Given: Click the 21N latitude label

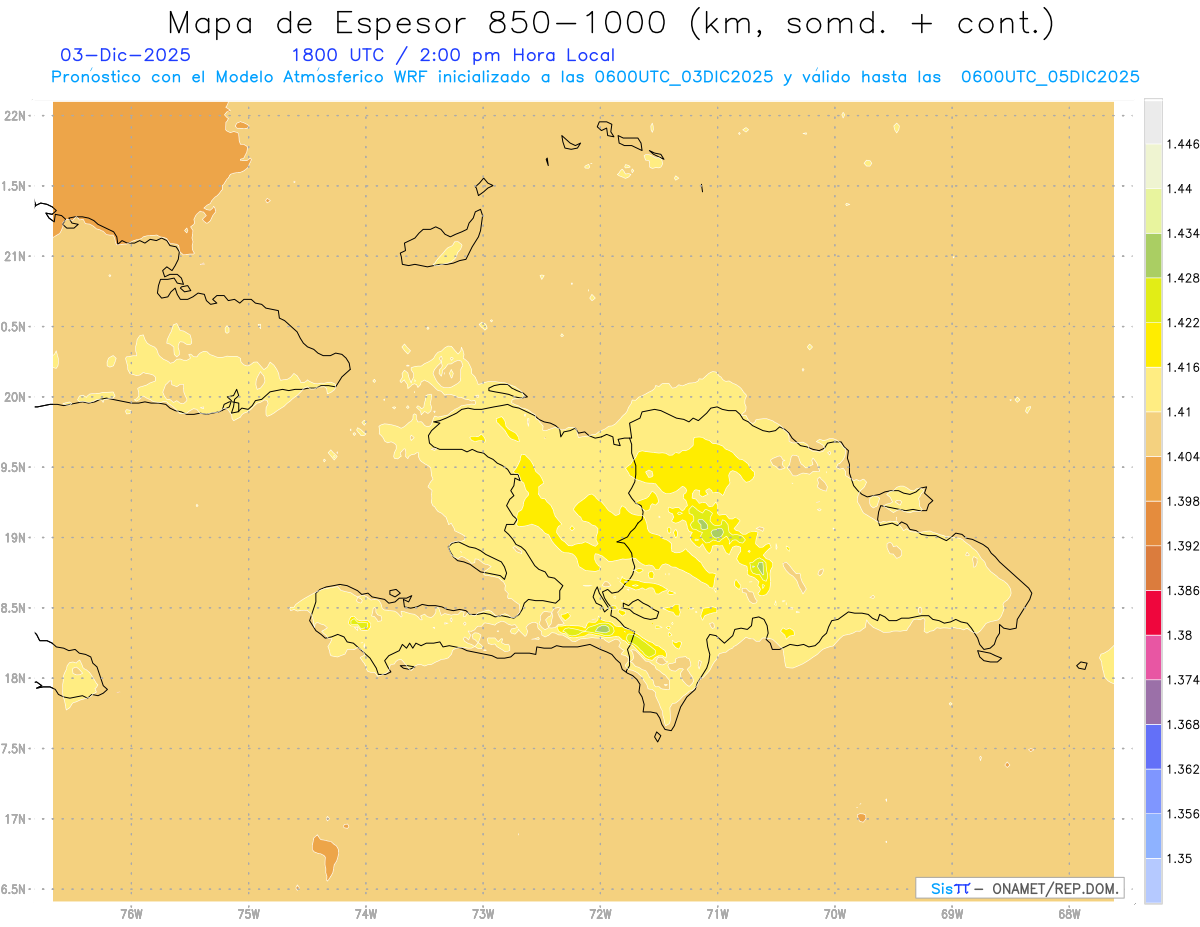Looking at the screenshot, I should click(x=16, y=257).
